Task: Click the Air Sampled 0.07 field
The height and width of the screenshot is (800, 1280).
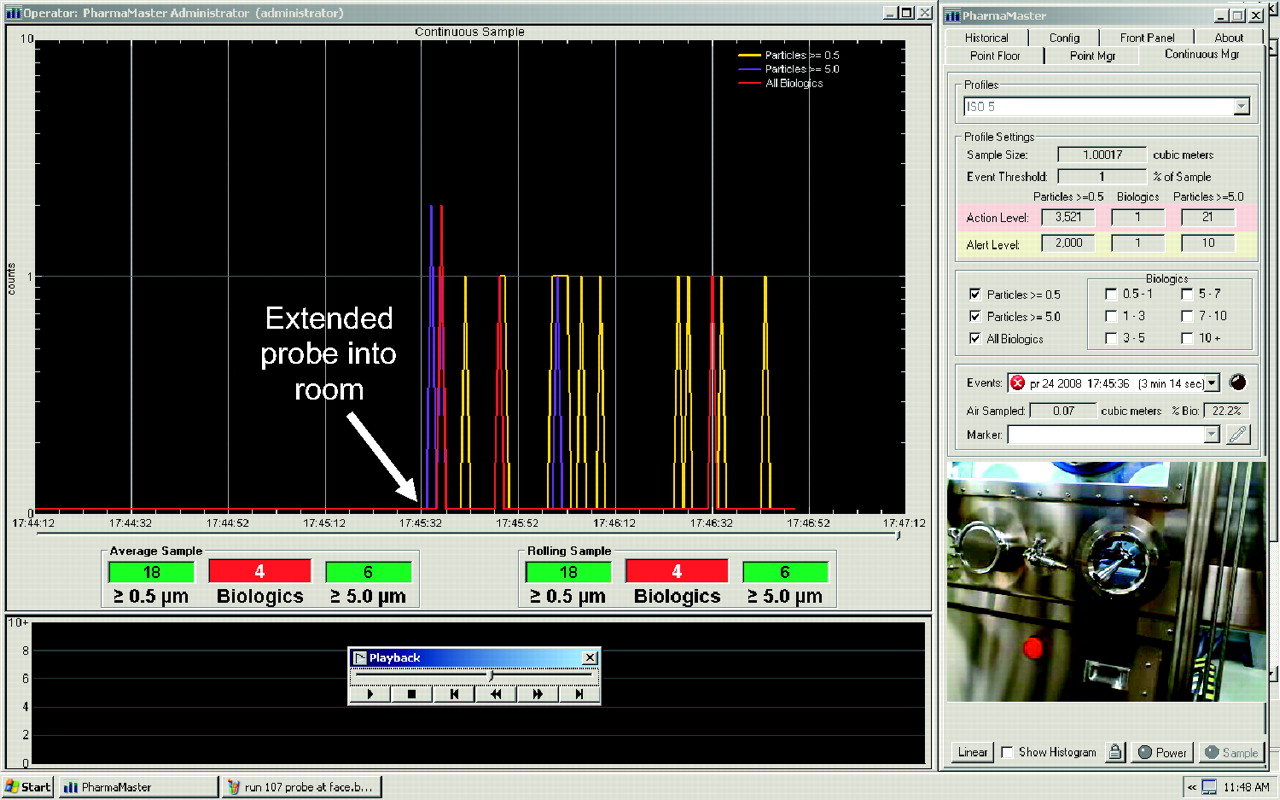Action: click(x=1061, y=410)
